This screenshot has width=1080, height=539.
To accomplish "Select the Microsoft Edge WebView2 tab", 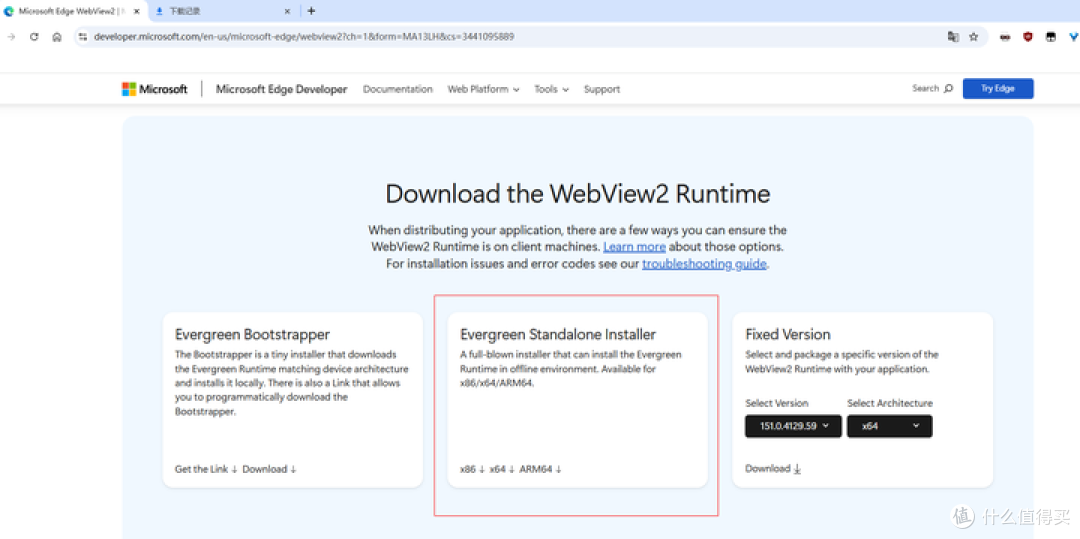I will pos(72,11).
